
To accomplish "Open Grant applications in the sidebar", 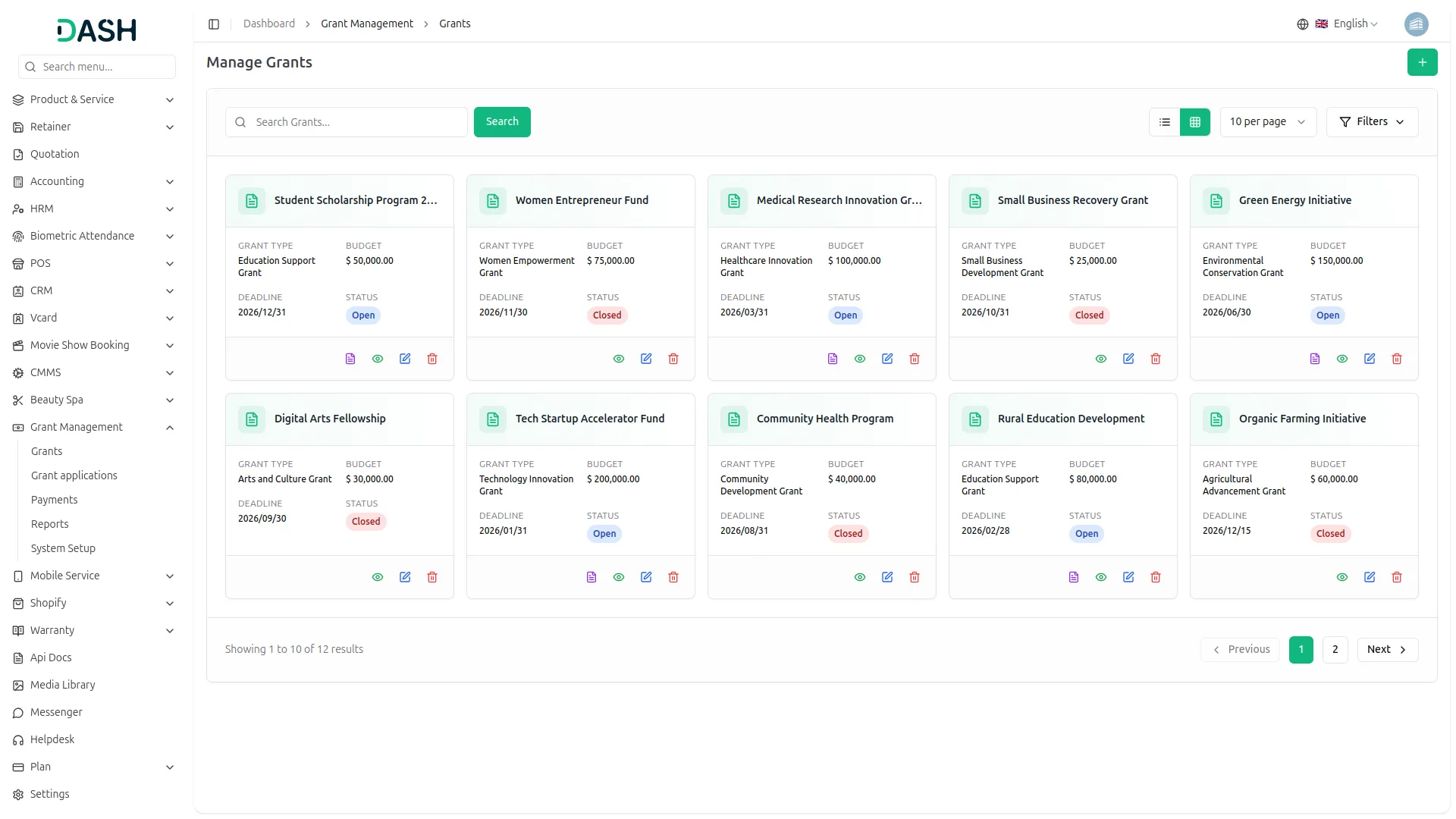I will coord(74,475).
